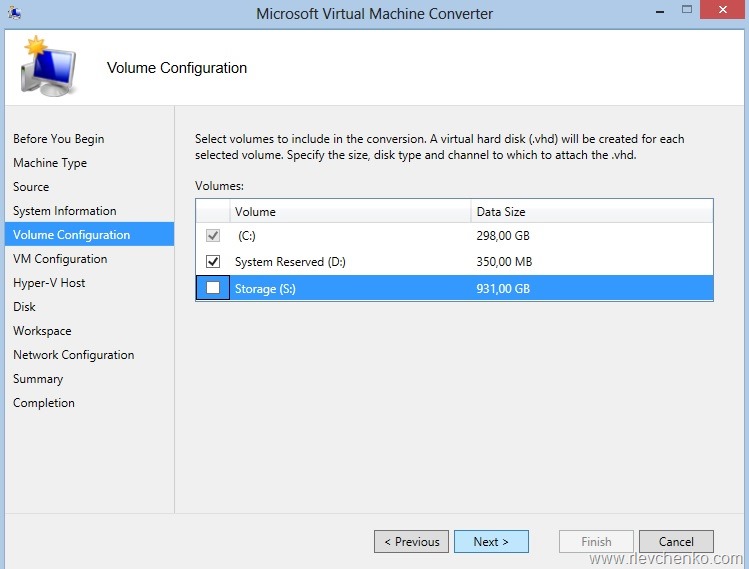Click the Next > button
Image resolution: width=749 pixels, height=569 pixels.
(x=491, y=541)
